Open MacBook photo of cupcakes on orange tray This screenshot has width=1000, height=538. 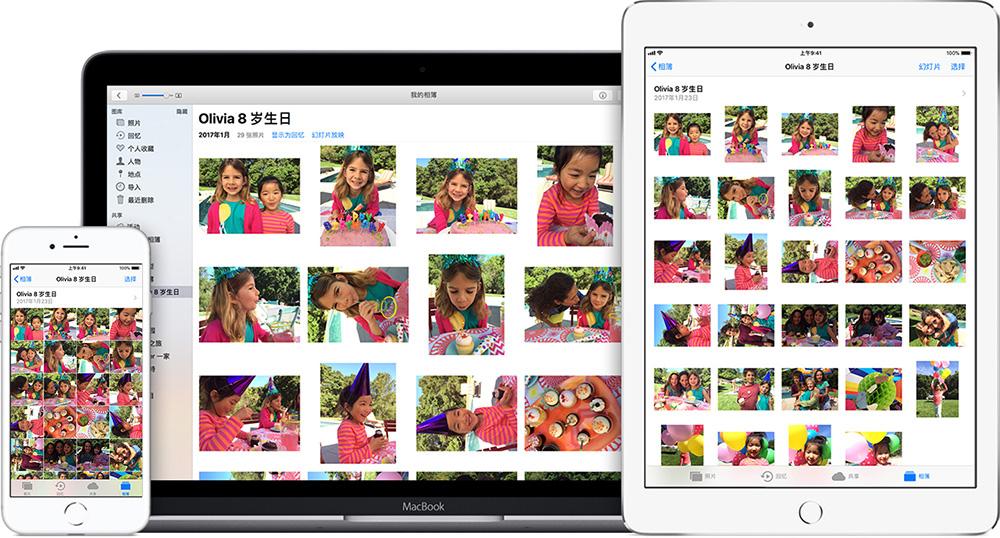coord(573,414)
